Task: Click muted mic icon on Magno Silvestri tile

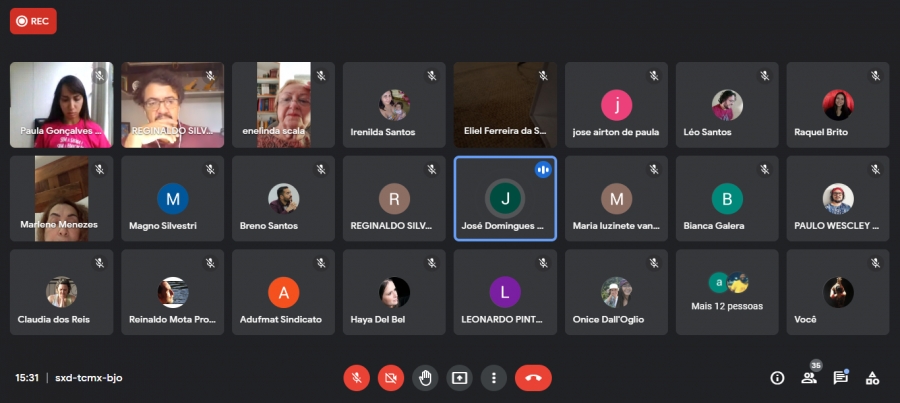Action: tap(210, 169)
